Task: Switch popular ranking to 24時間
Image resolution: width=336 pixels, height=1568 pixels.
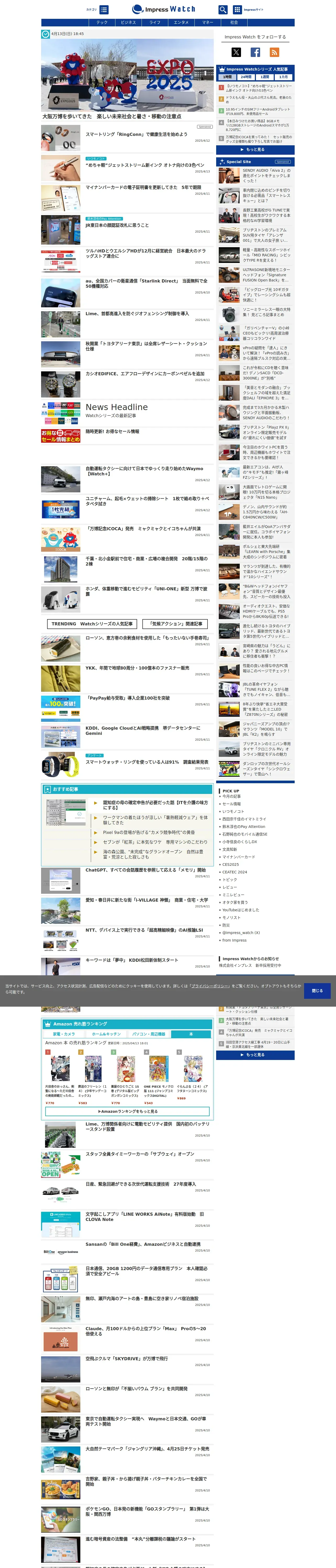Action: click(246, 77)
